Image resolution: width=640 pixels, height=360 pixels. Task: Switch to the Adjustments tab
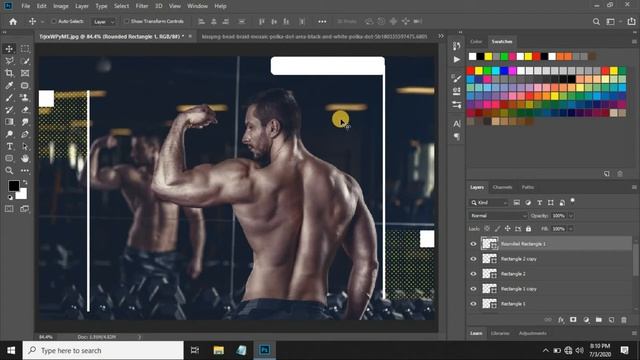(x=532, y=333)
